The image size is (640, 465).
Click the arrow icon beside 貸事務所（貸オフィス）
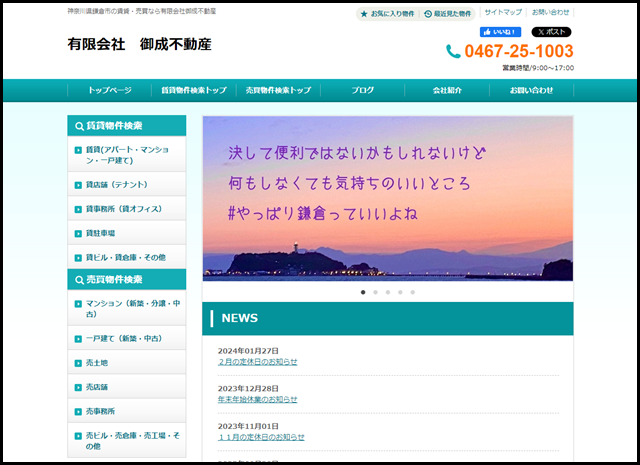coord(78,209)
